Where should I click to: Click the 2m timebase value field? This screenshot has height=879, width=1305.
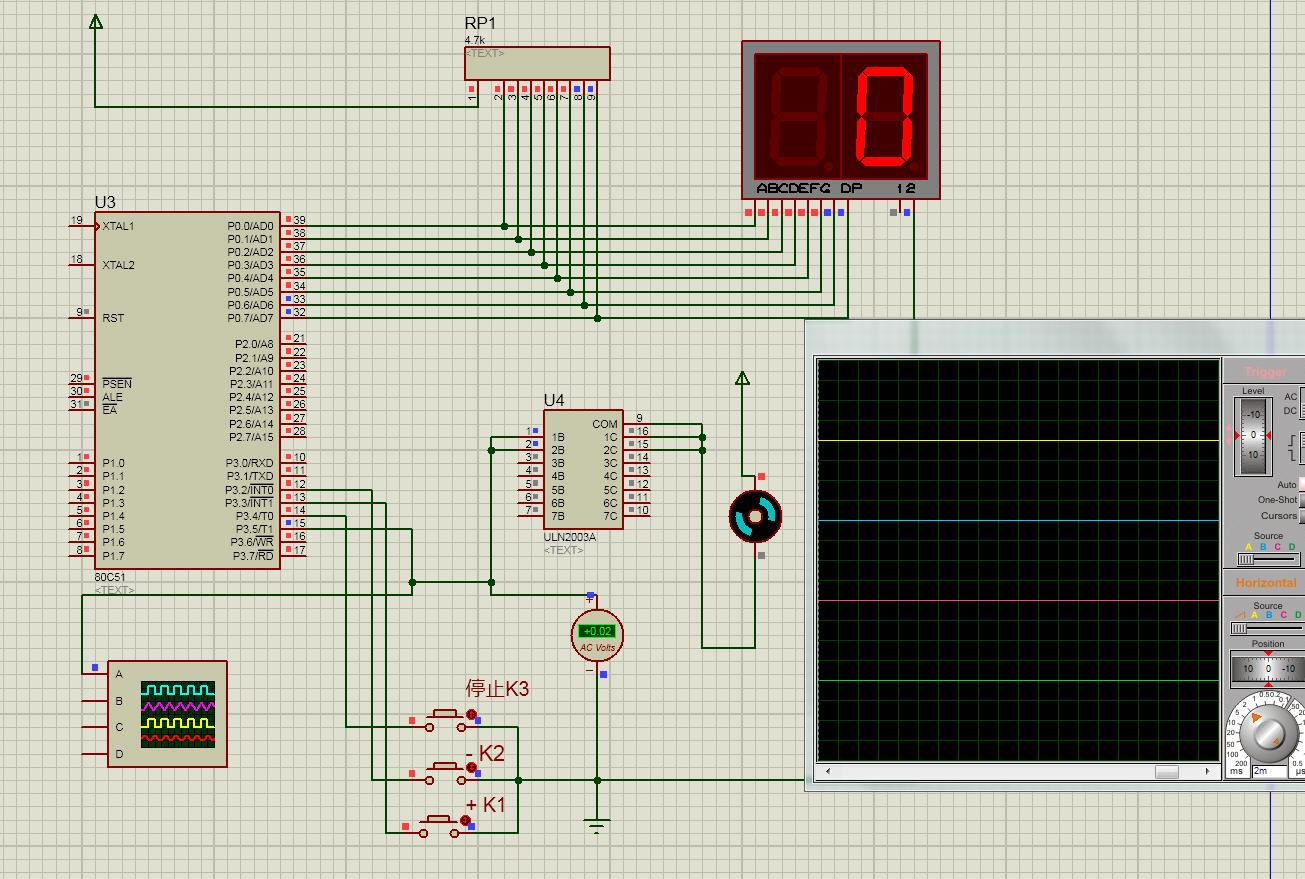1271,771
